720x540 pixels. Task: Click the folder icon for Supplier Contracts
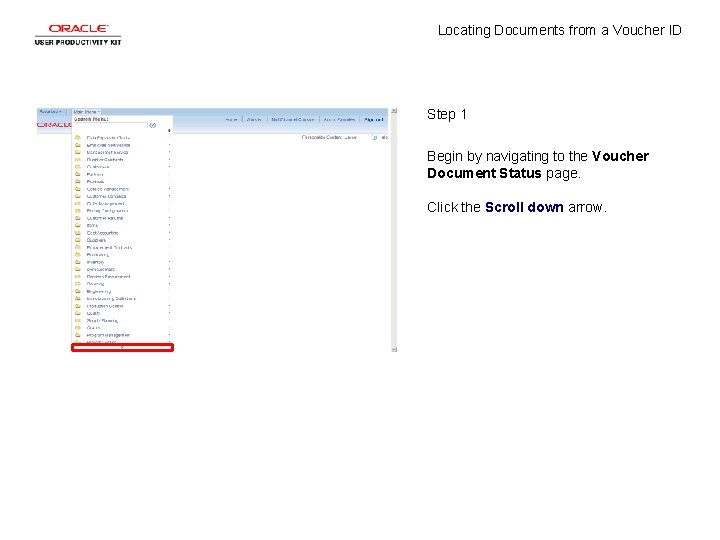pyautogui.click(x=78, y=159)
